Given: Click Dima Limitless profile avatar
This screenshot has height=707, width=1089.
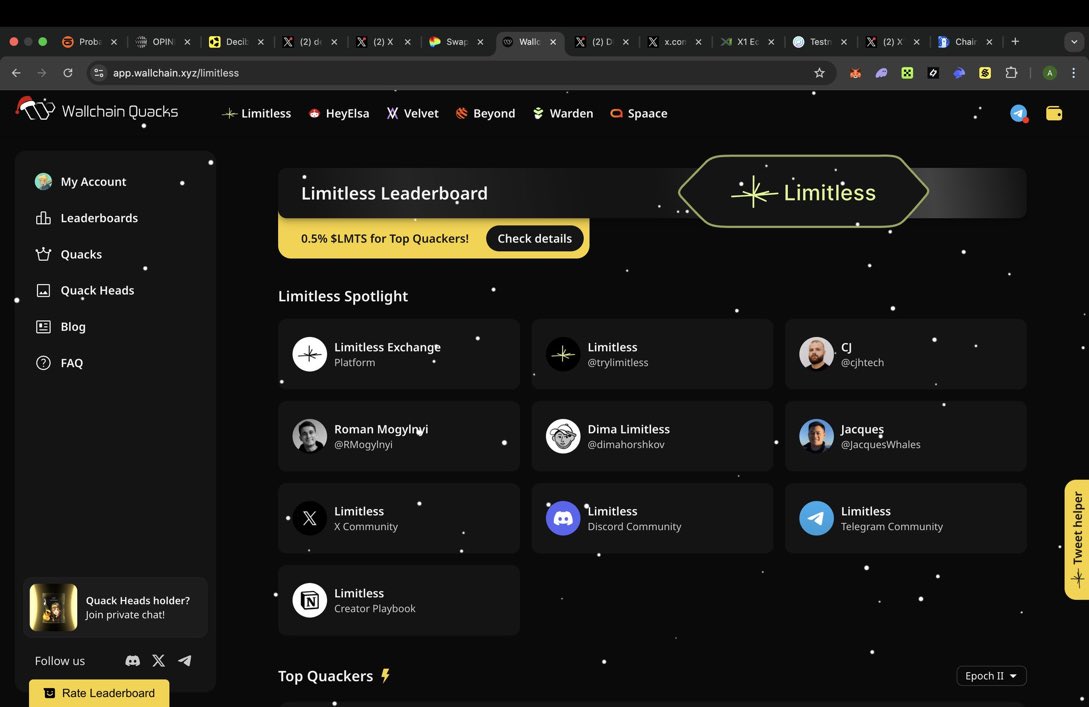Looking at the screenshot, I should (563, 436).
